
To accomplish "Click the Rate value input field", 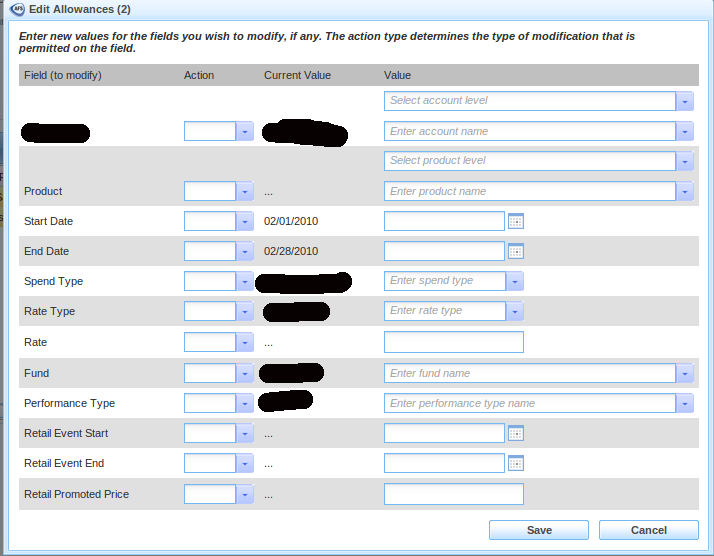I will [453, 342].
